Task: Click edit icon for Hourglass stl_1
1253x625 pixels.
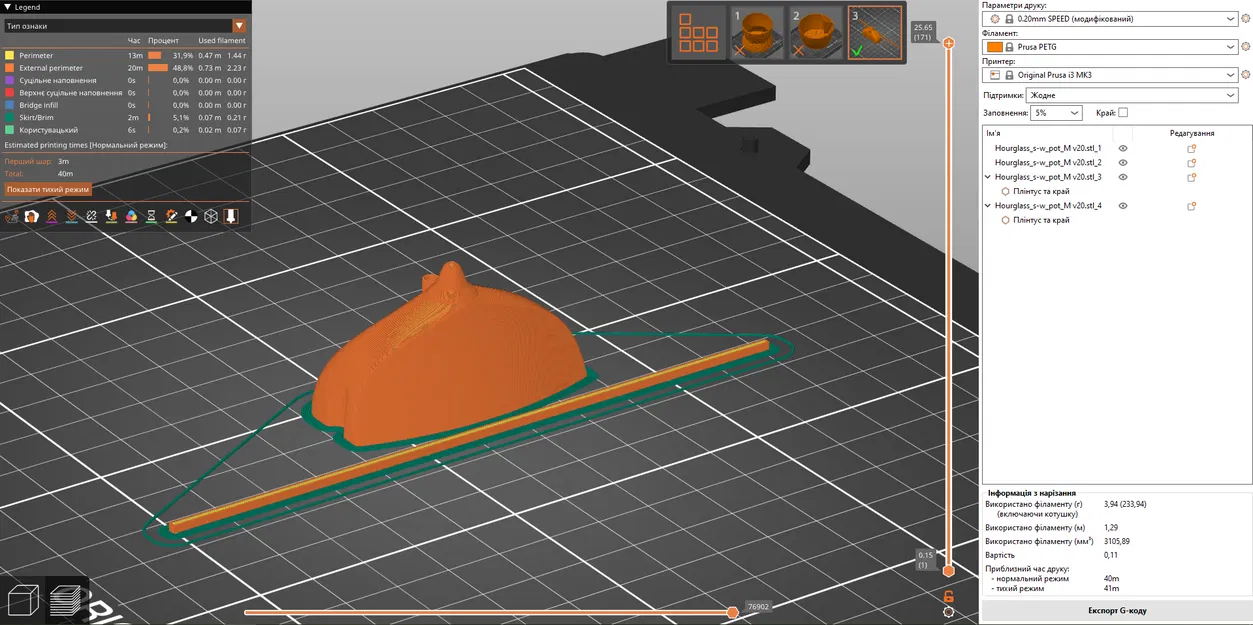Action: [1191, 148]
